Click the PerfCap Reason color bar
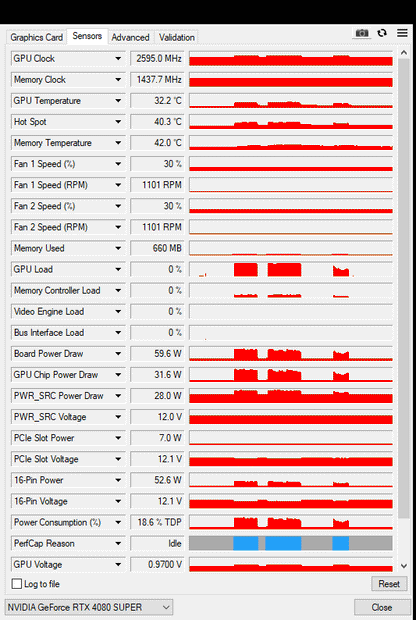 point(291,543)
